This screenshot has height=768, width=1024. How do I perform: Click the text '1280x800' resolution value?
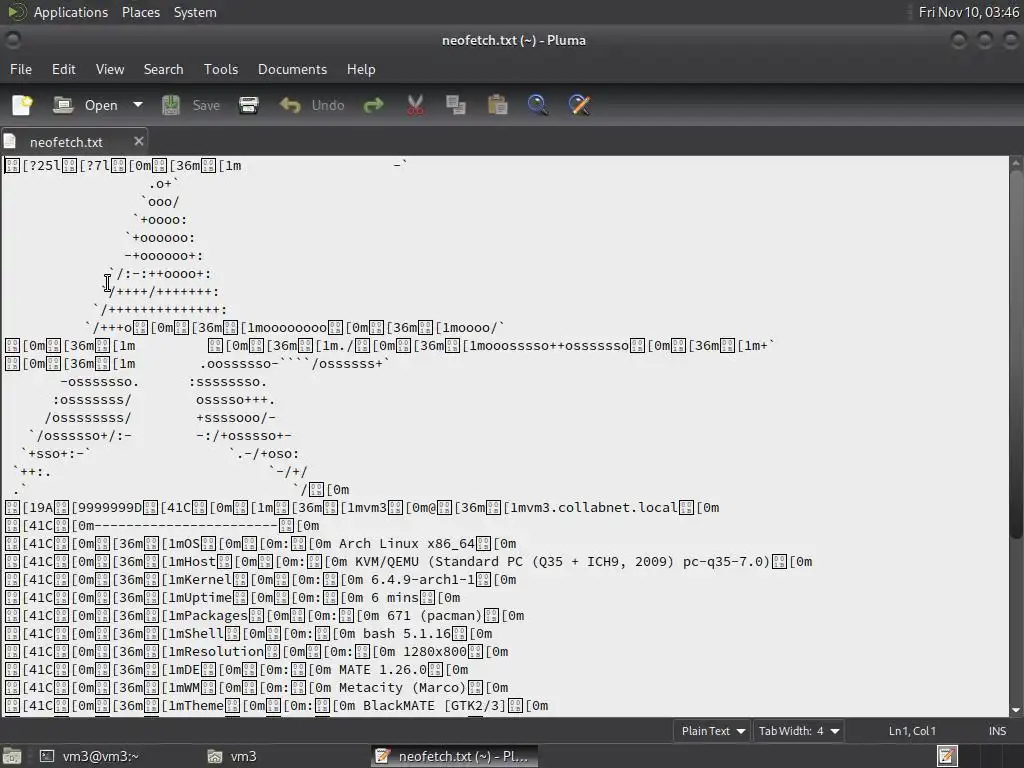pyautogui.click(x=434, y=651)
